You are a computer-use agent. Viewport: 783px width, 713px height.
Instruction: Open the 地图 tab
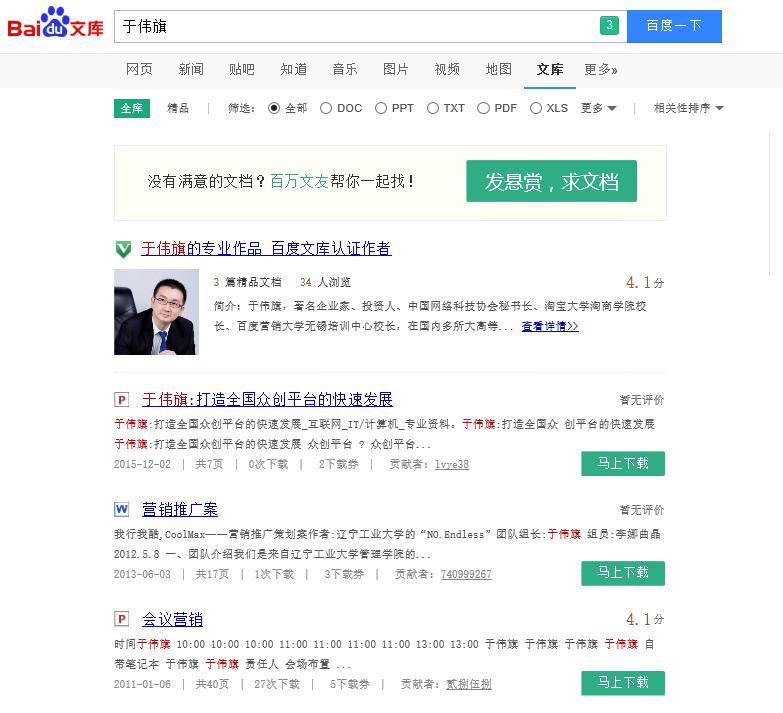[498, 69]
